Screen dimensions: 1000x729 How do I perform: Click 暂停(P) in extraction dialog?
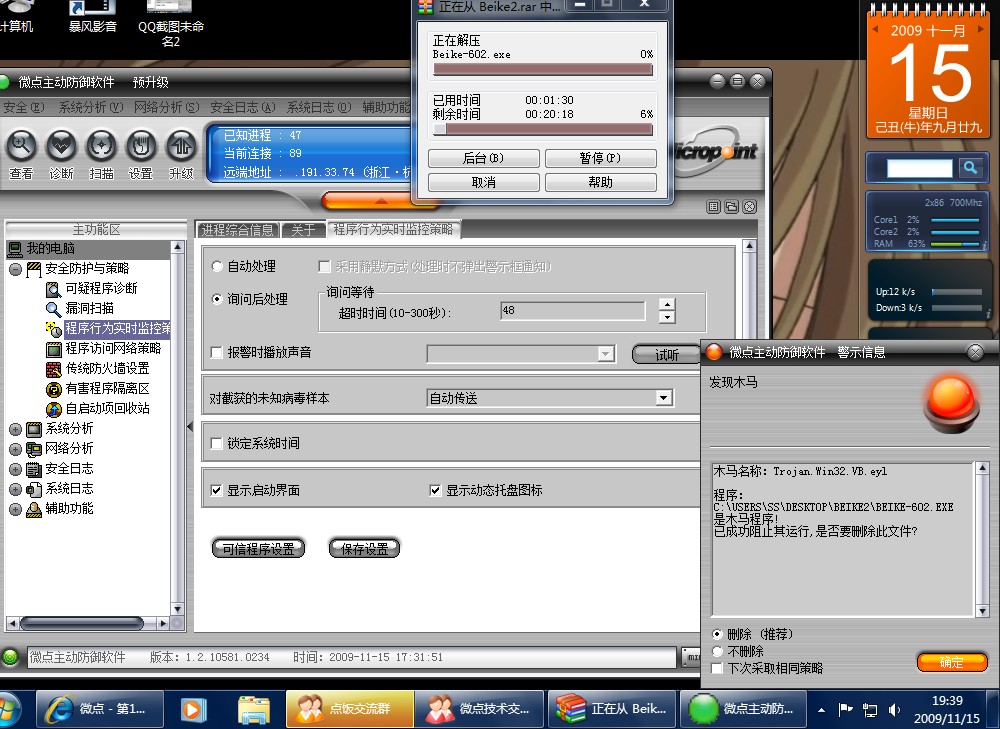coord(600,158)
